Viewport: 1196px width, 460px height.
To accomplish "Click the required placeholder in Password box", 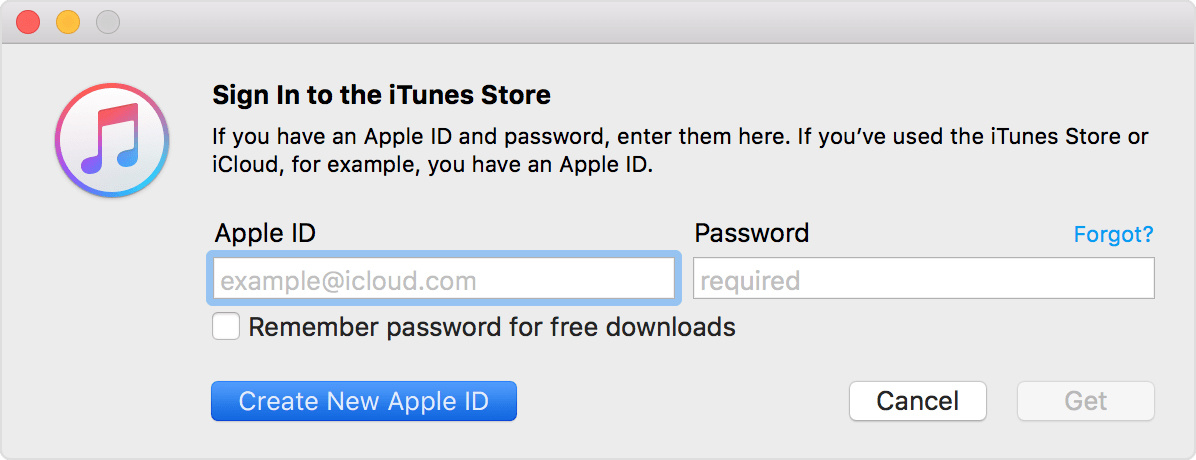I will click(751, 281).
